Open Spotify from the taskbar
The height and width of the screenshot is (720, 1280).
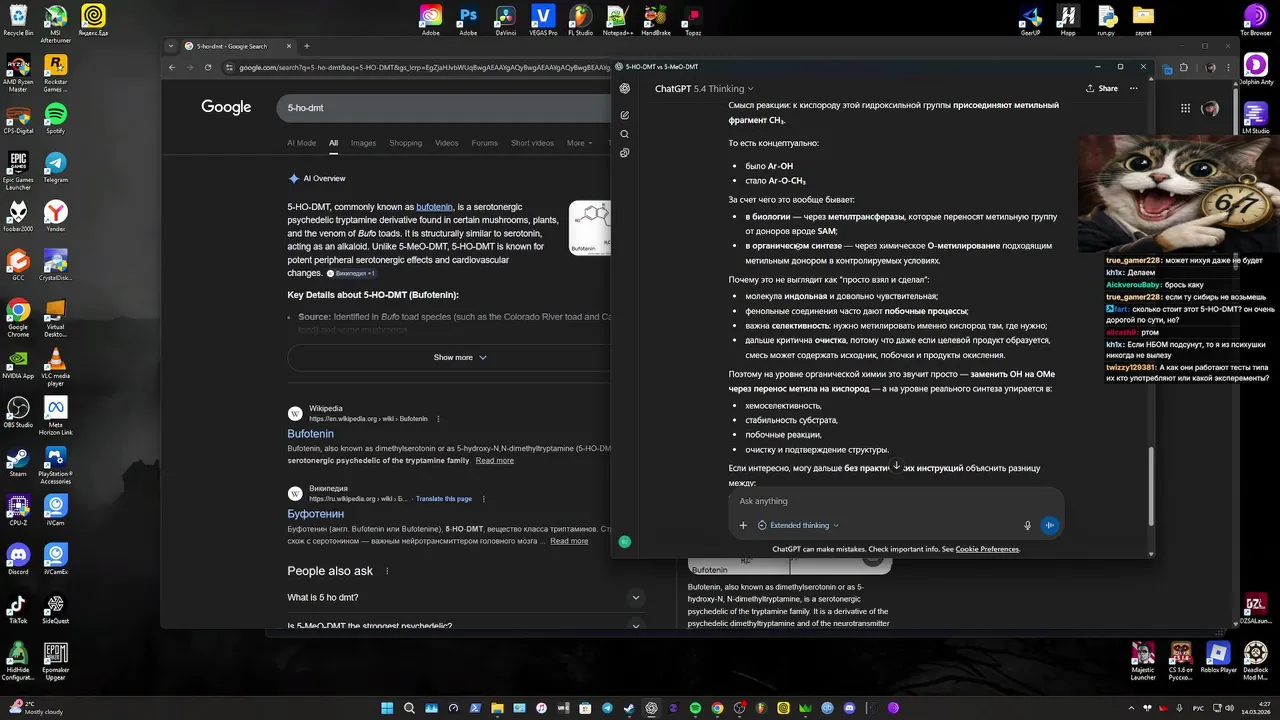[x=695, y=708]
